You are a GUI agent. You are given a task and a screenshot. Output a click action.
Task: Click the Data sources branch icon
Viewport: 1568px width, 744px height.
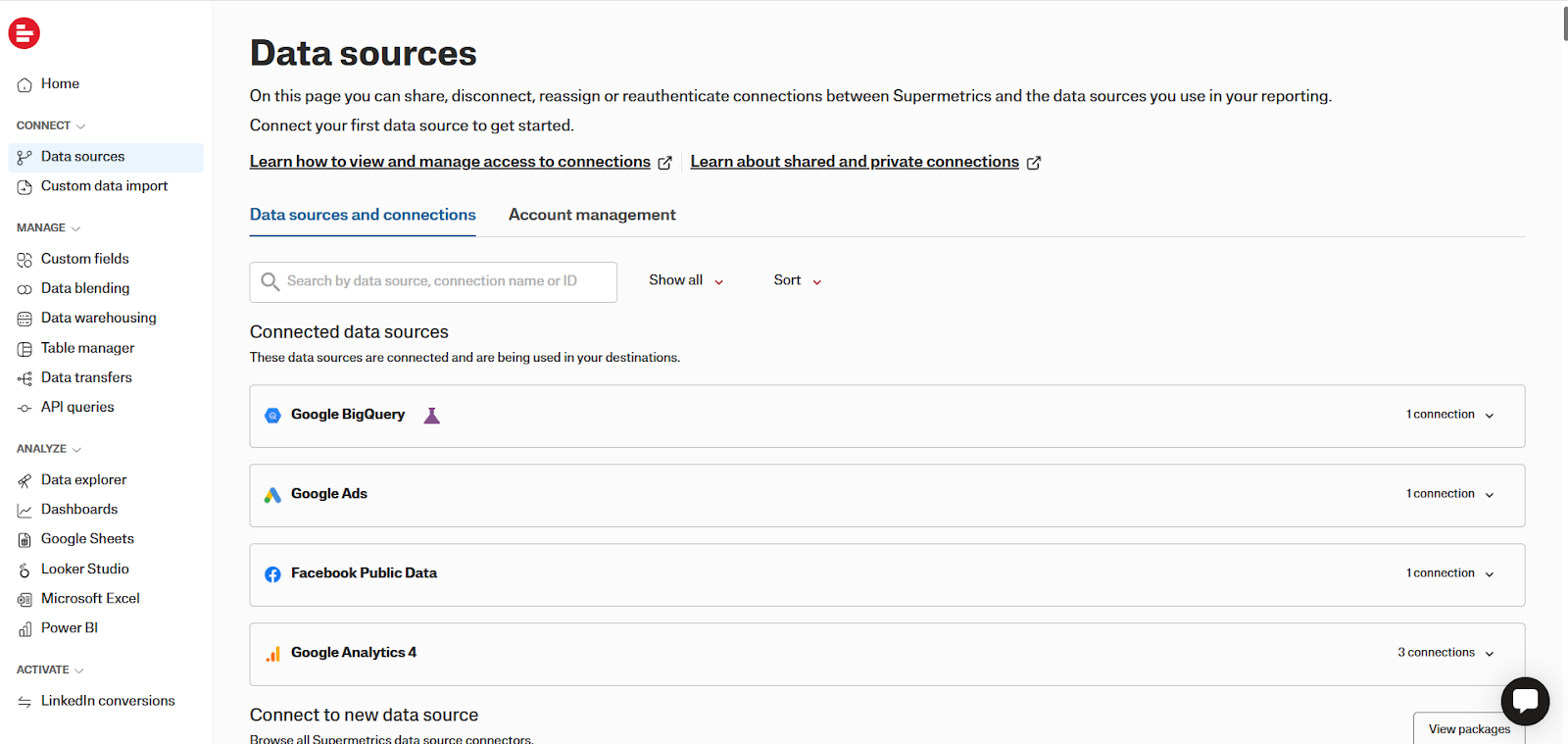[24, 157]
